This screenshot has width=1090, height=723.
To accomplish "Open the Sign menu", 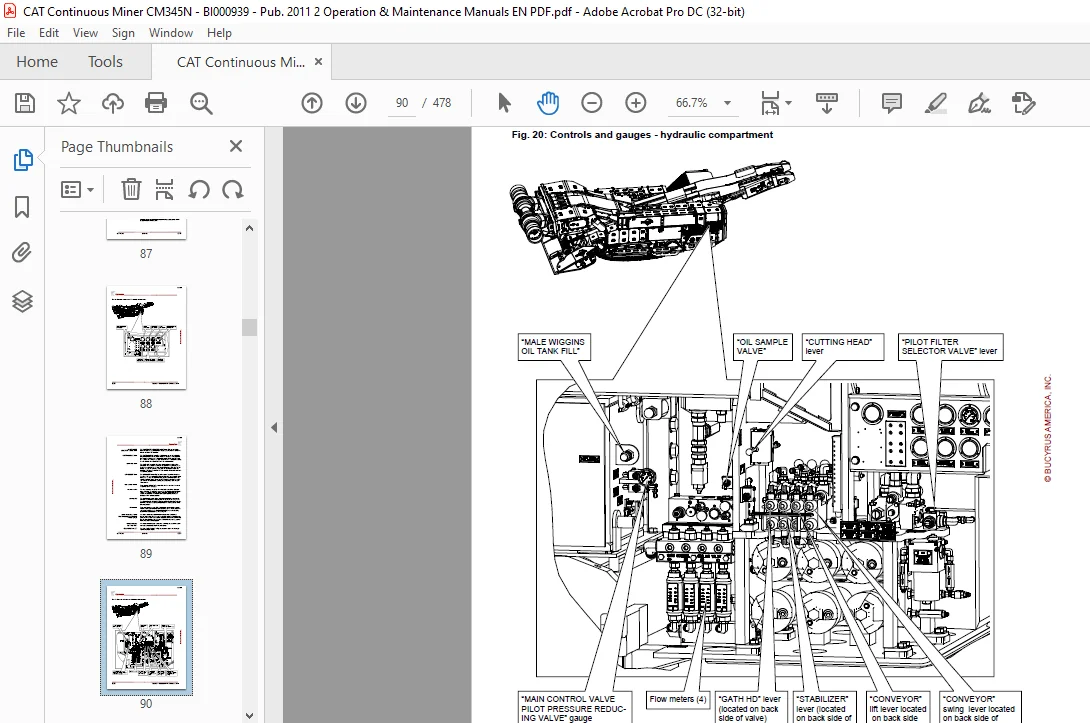I will [x=123, y=33].
